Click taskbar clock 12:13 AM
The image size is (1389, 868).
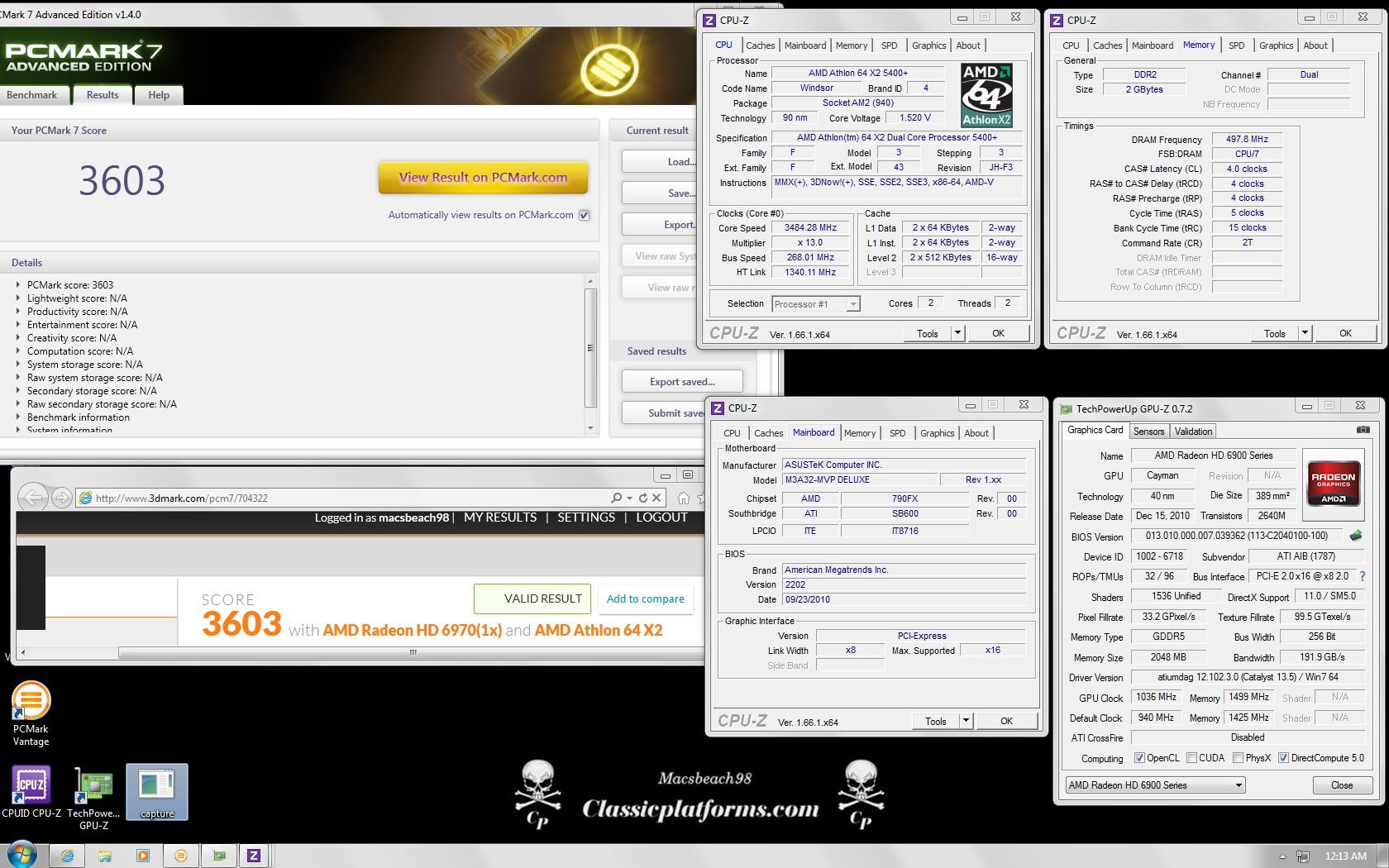[1345, 856]
